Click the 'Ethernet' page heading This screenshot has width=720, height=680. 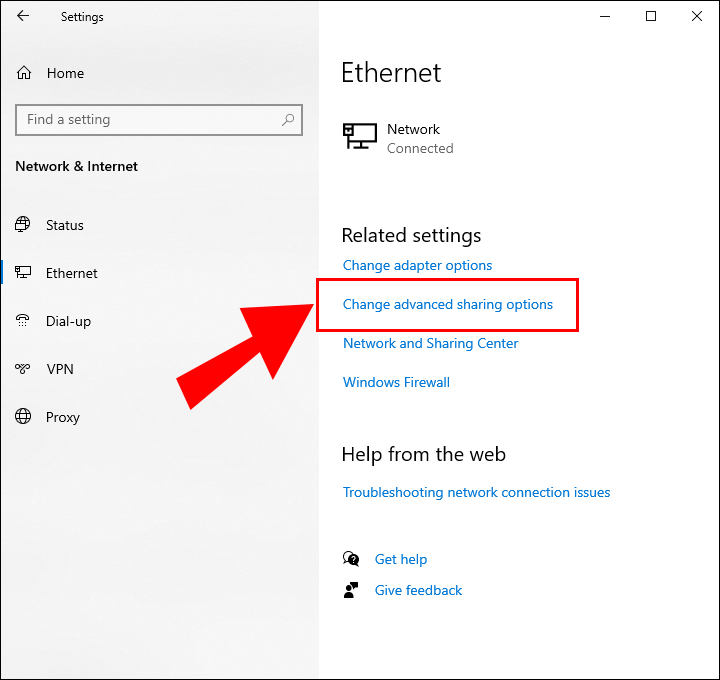pyautogui.click(x=391, y=73)
